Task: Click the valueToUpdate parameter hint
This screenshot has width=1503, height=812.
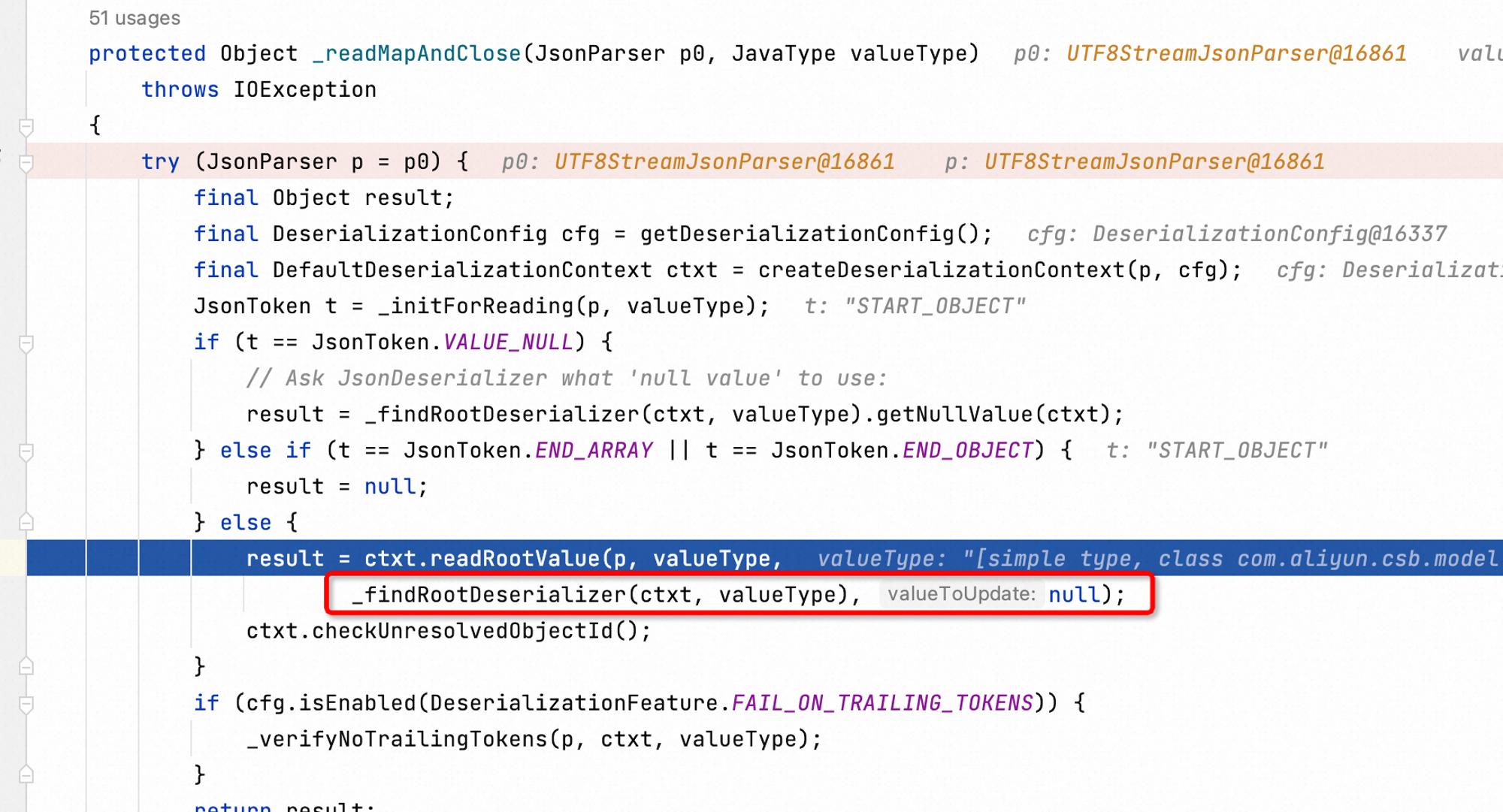Action: click(961, 594)
